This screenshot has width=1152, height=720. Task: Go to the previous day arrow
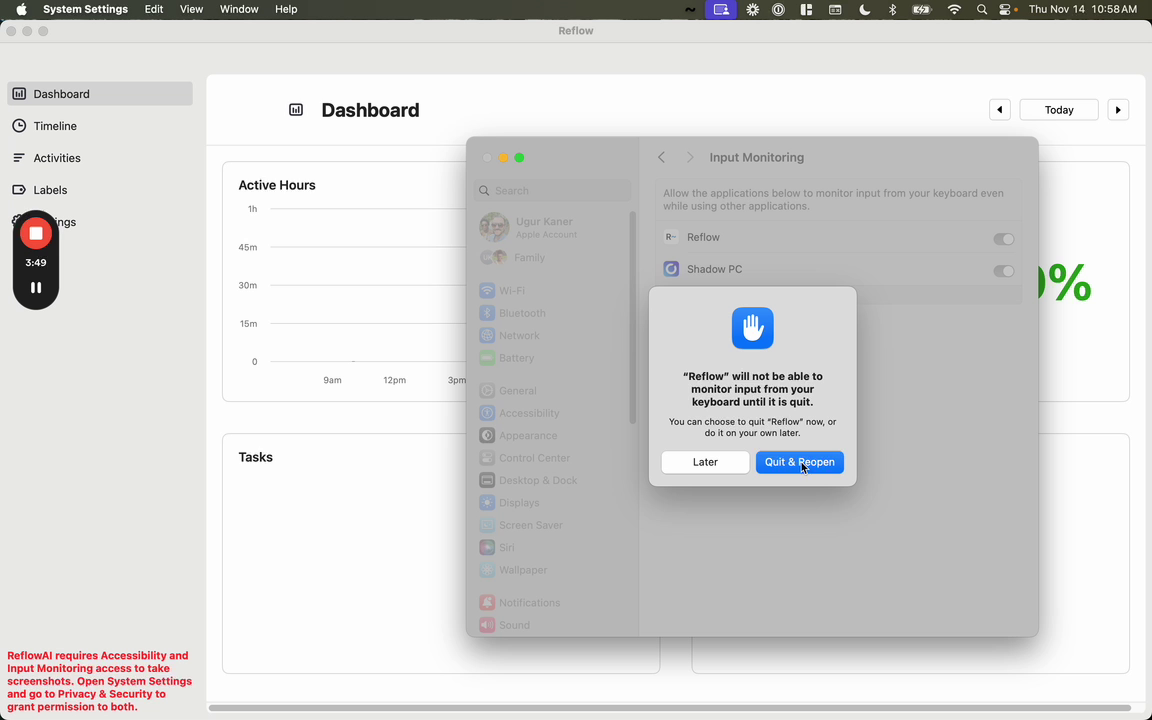tap(999, 110)
